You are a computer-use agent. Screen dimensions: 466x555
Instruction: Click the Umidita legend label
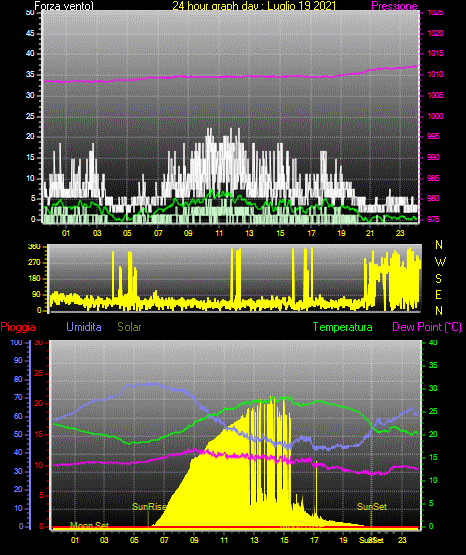coord(84,327)
